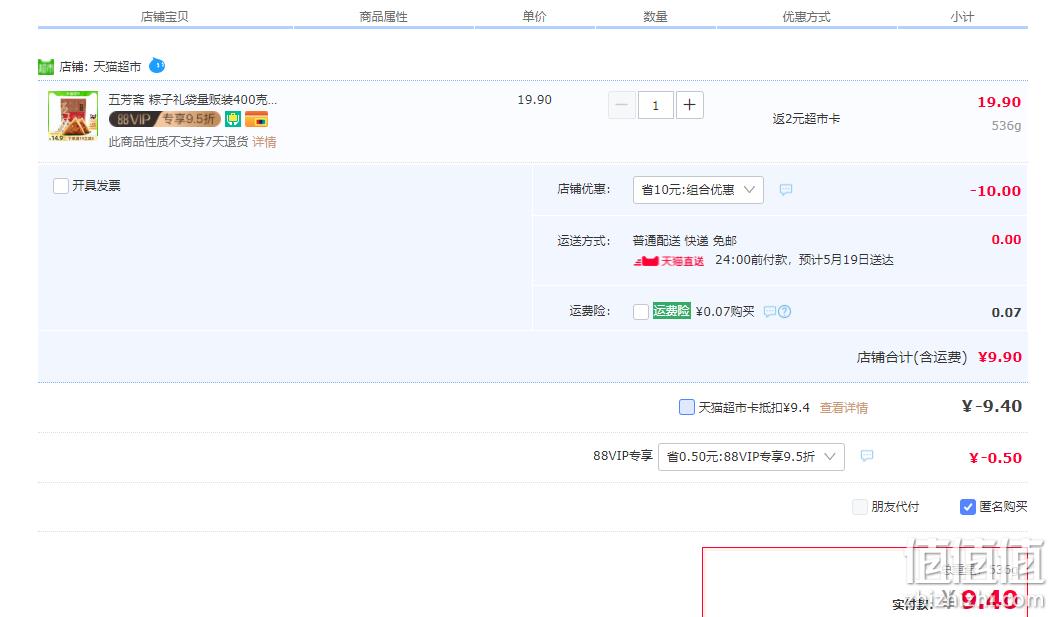Click the 此商品性质不支持7天退货 notice text

pyautogui.click(x=179, y=142)
